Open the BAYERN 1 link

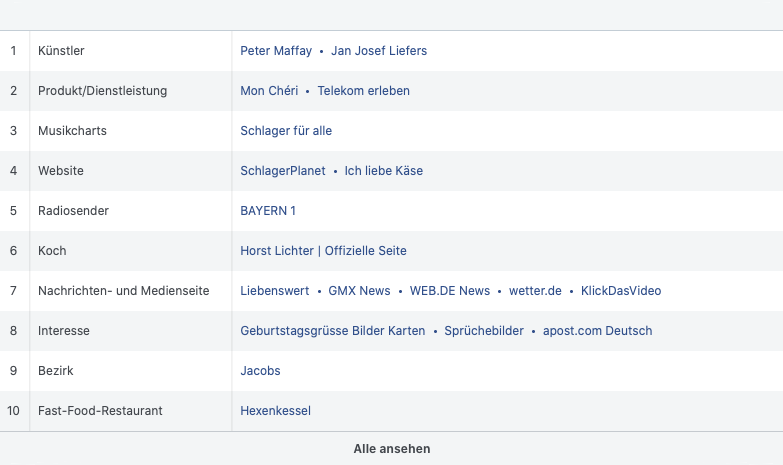point(268,211)
